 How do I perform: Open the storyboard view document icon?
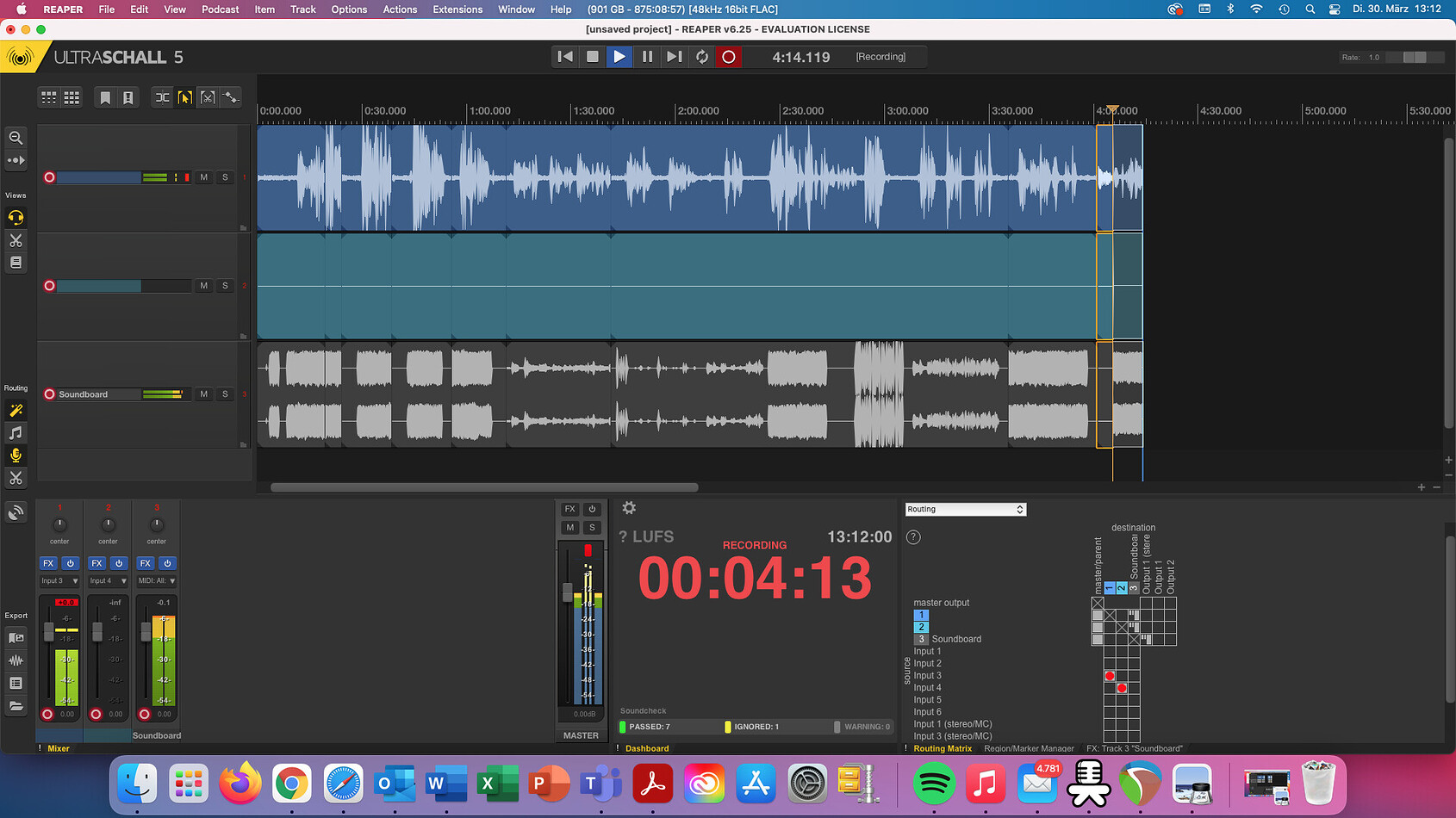coord(16,263)
